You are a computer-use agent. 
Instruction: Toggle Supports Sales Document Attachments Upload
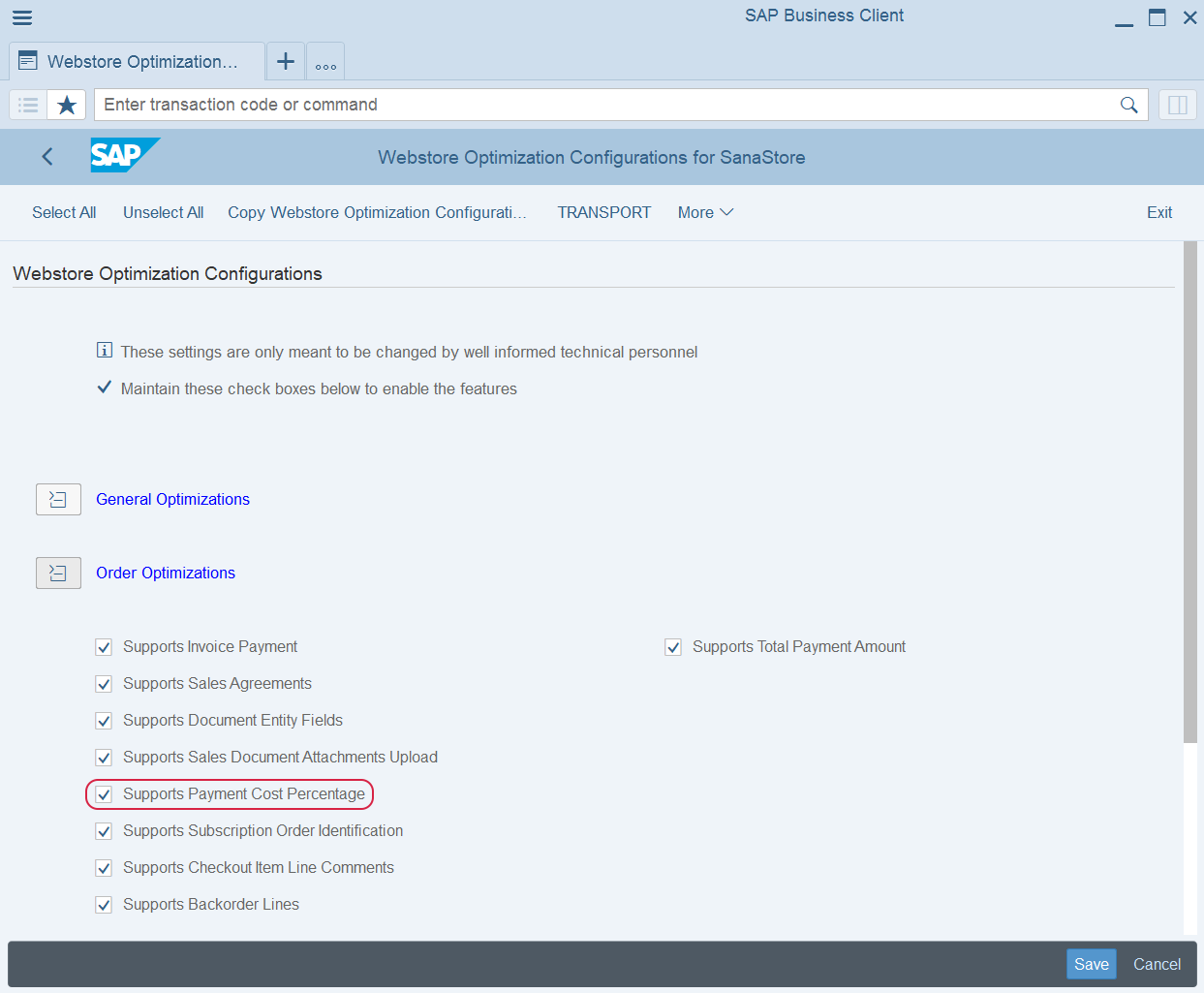[x=104, y=758]
